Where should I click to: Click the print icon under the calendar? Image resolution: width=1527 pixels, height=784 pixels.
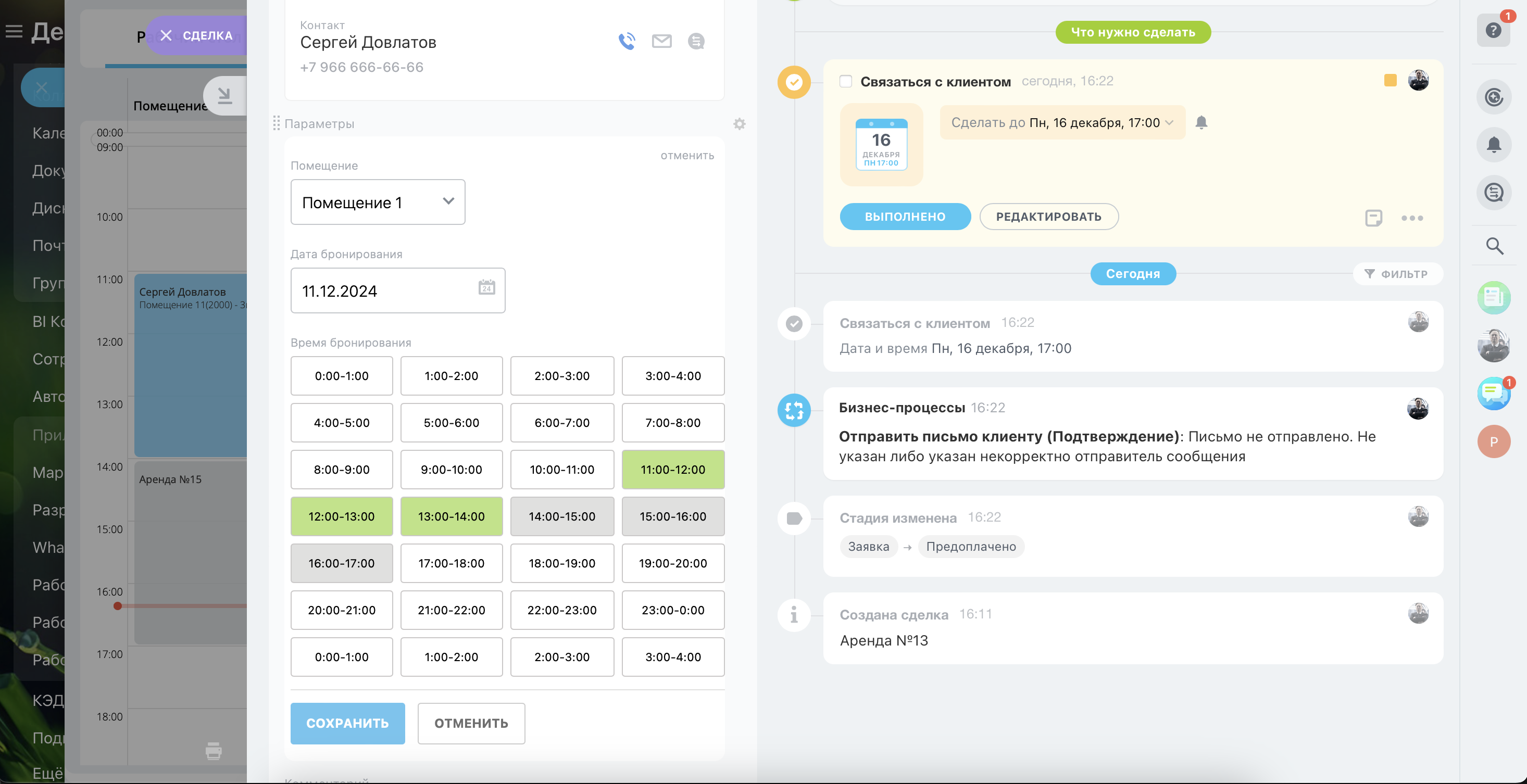(x=214, y=750)
